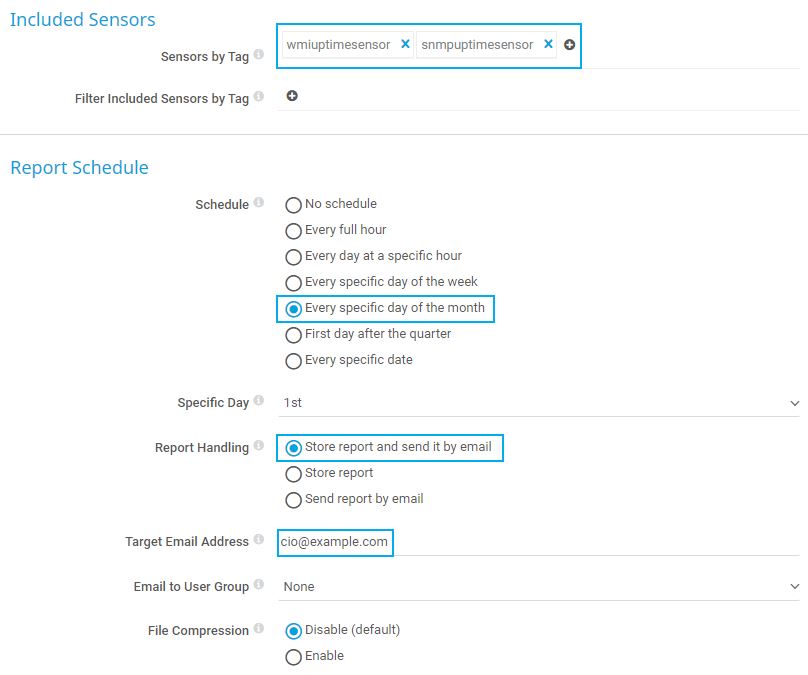Select Every full hour schedule
This screenshot has height=675, width=808.
[x=293, y=231]
